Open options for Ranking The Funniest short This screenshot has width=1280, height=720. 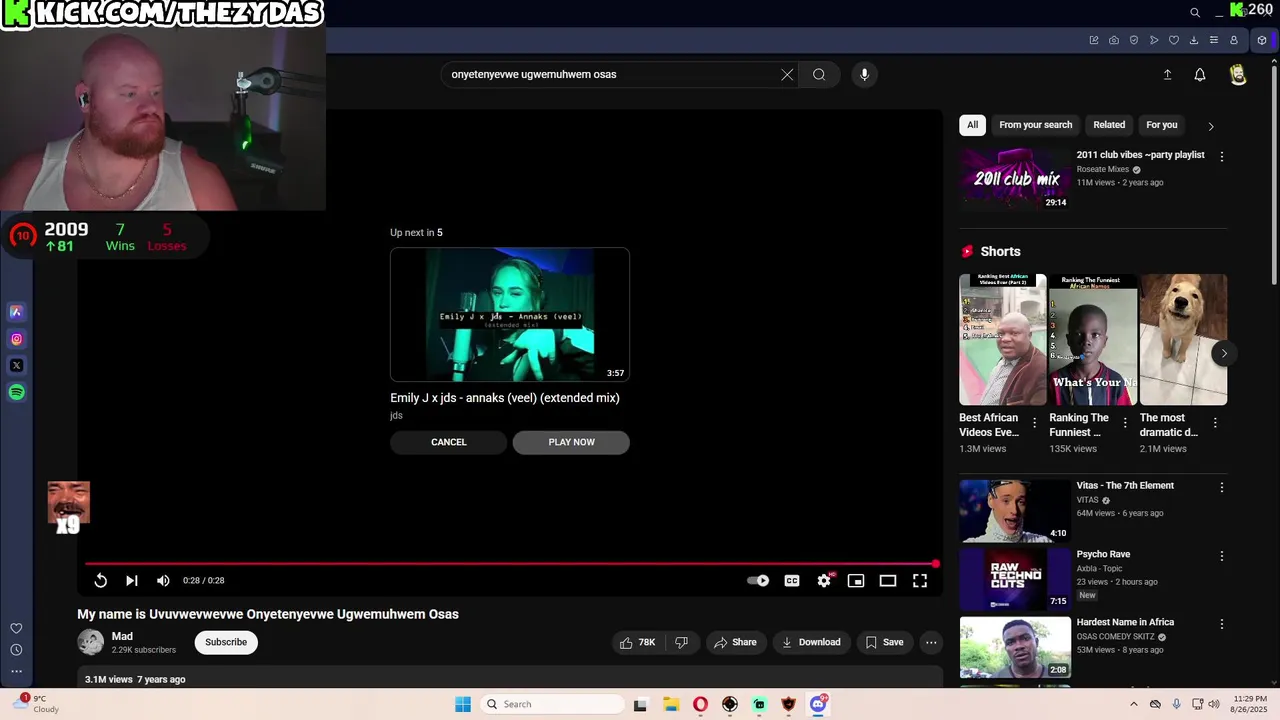click(1125, 423)
